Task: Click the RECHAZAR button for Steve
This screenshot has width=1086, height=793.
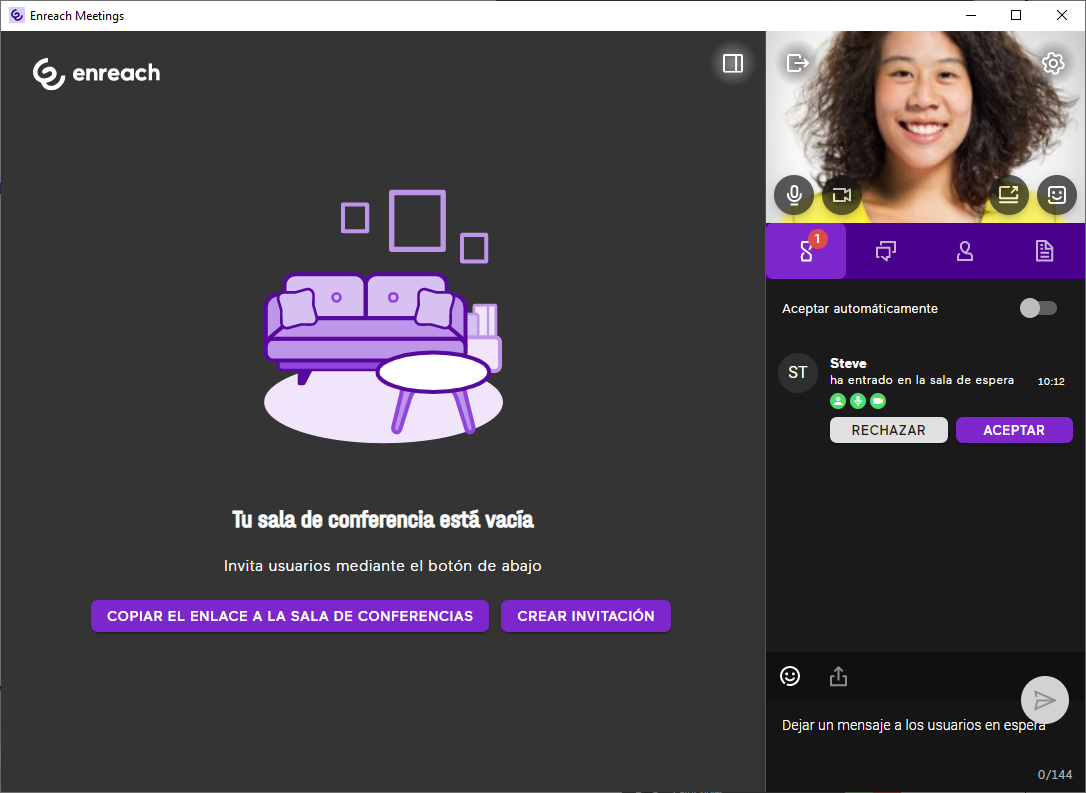Action: pyautogui.click(x=888, y=430)
